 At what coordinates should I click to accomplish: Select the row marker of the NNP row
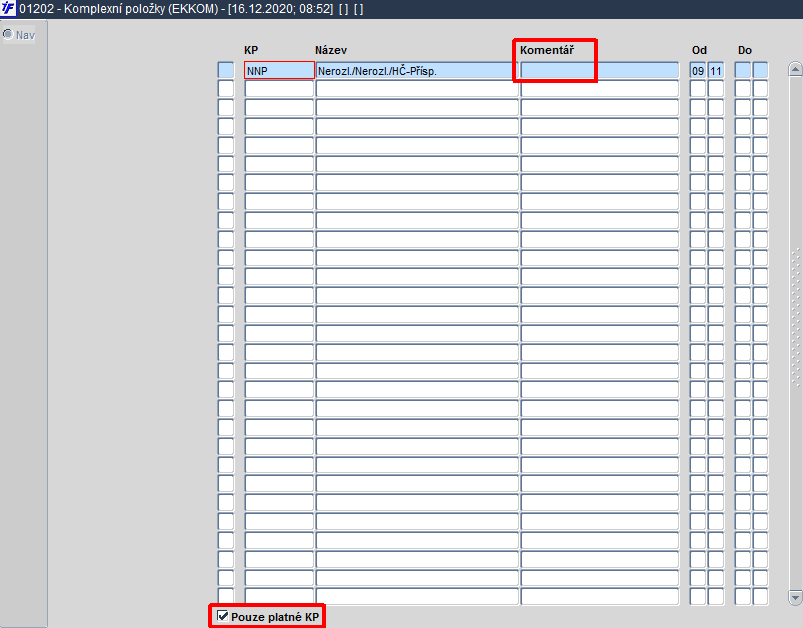point(226,71)
